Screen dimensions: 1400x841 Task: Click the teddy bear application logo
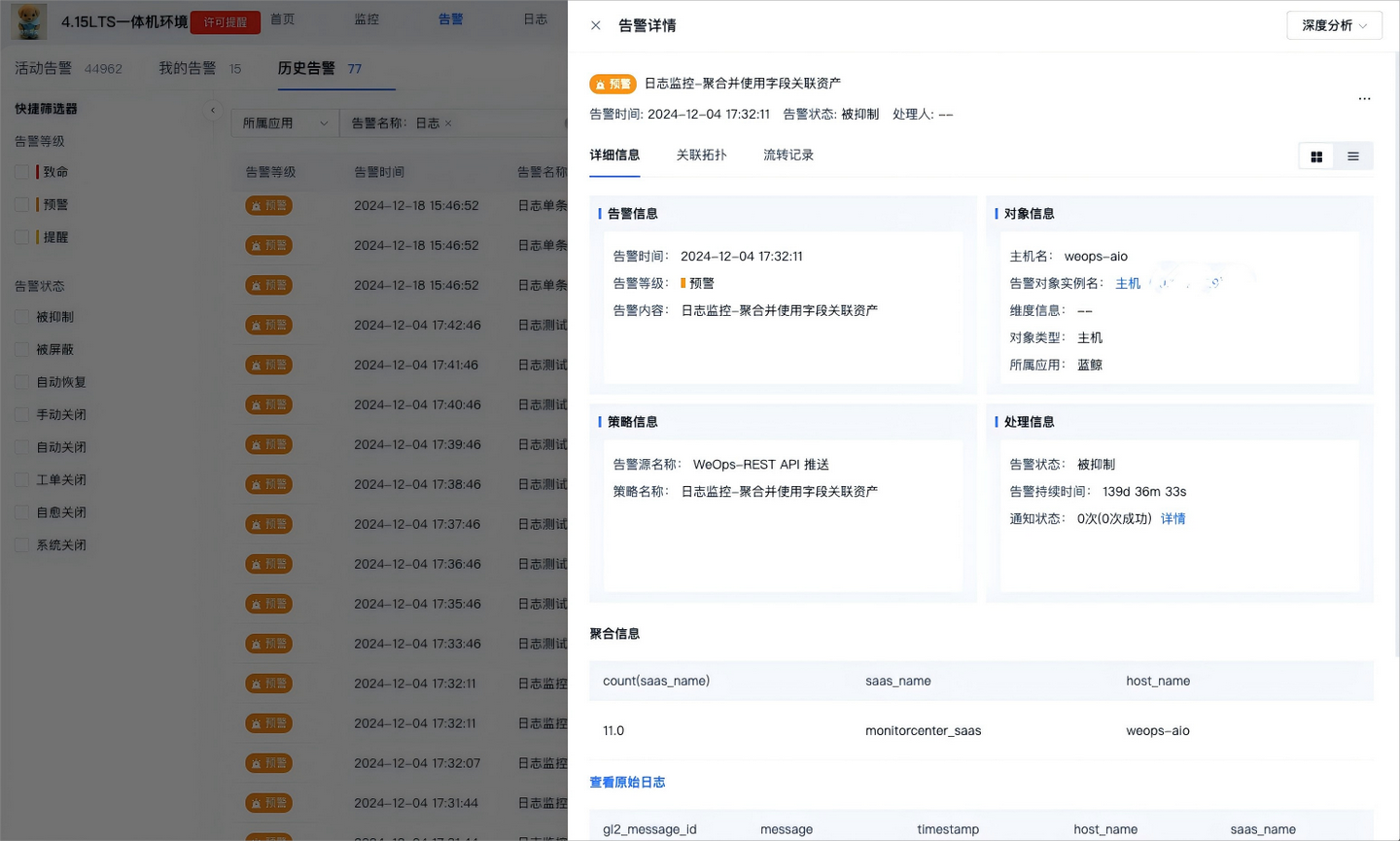(x=28, y=21)
